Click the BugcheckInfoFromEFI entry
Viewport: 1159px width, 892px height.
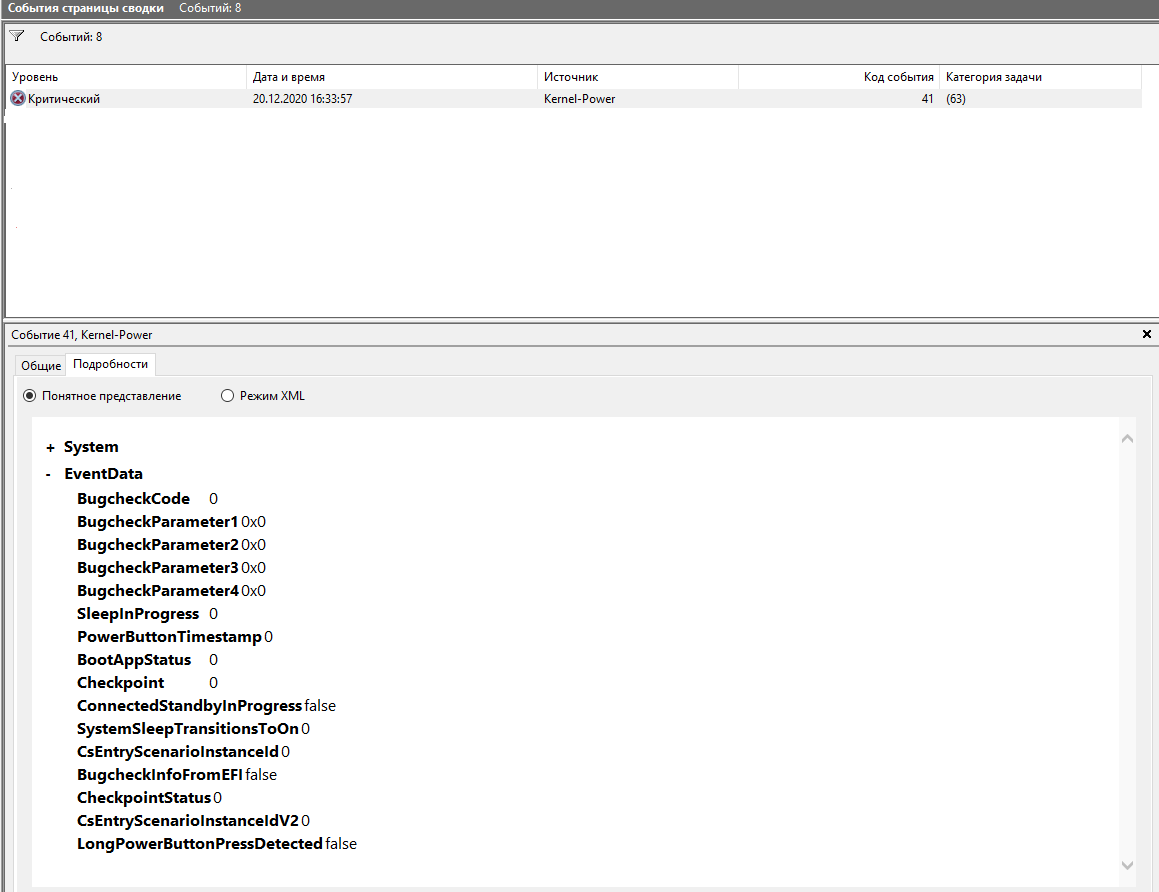pos(177,774)
